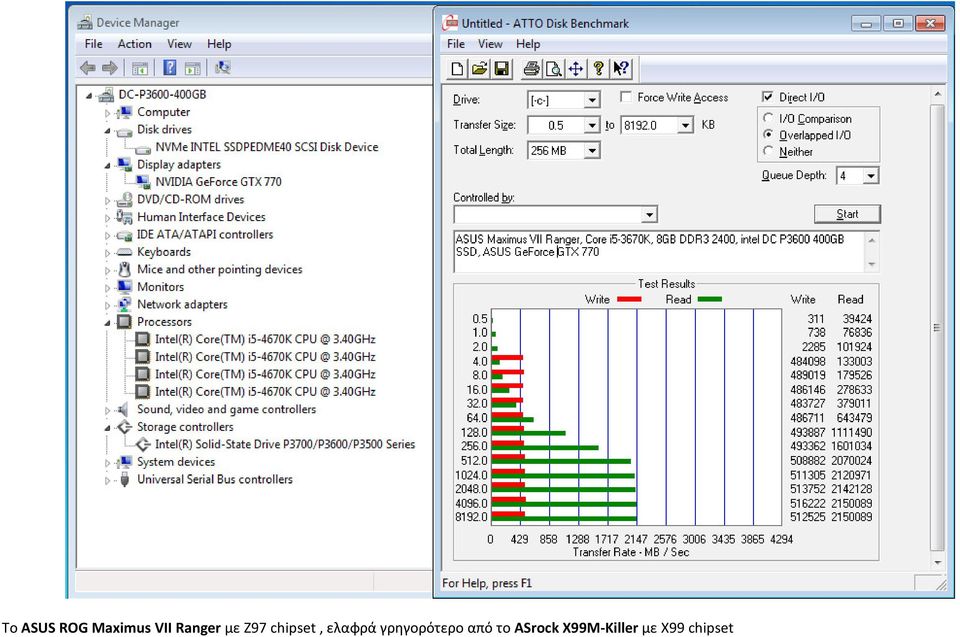Click the Intel Solid-State Drive storage controller icon
The image size is (960, 637).
143,445
